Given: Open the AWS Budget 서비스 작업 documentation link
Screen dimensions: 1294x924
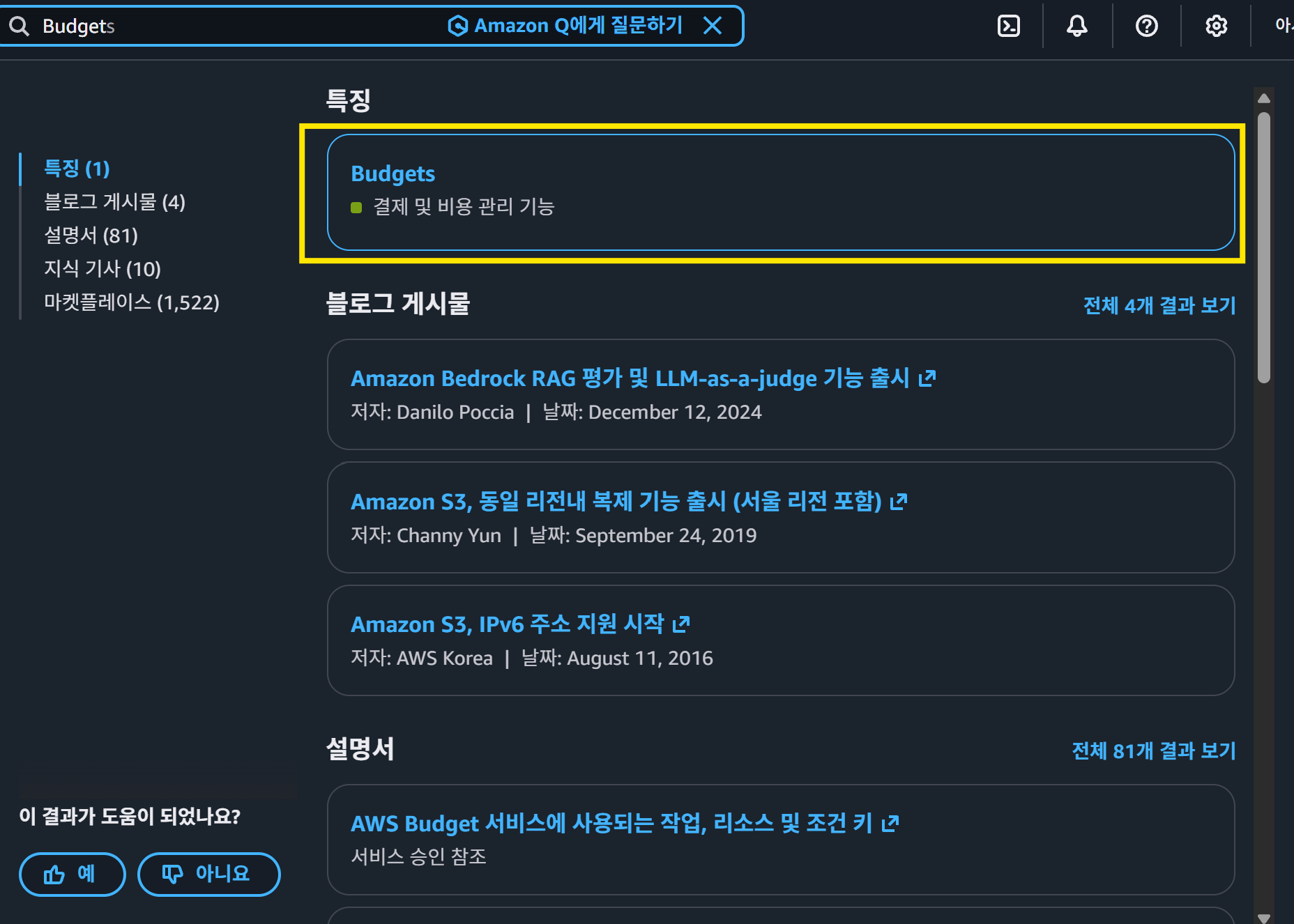Looking at the screenshot, I should click(x=611, y=824).
